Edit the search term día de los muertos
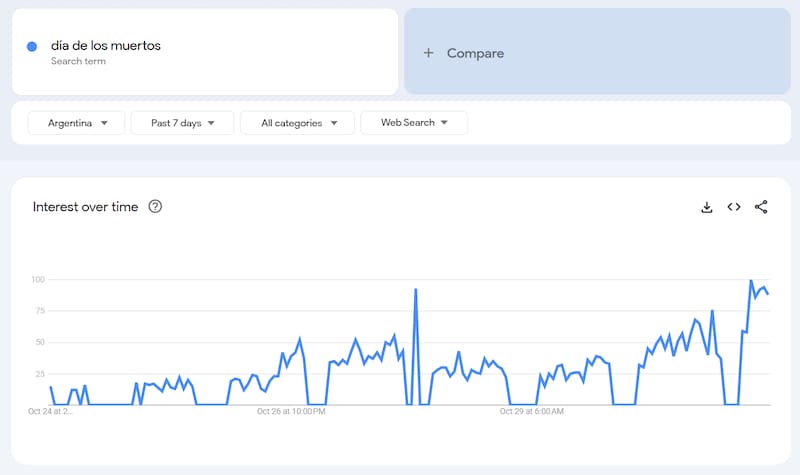The height and width of the screenshot is (475, 800). (106, 45)
